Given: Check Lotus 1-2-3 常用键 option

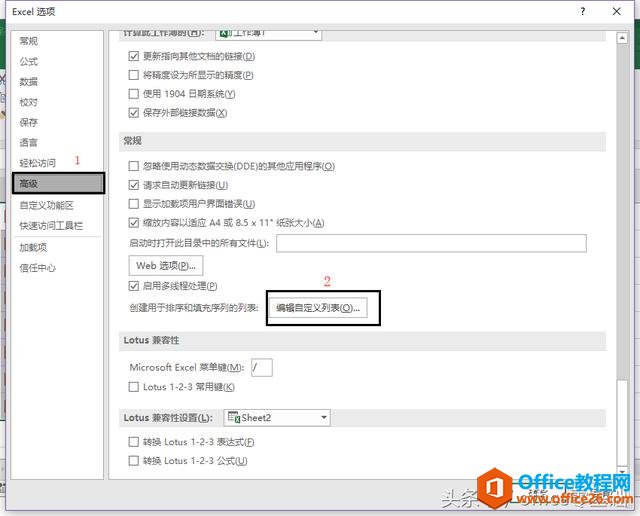Looking at the screenshot, I should point(133,387).
